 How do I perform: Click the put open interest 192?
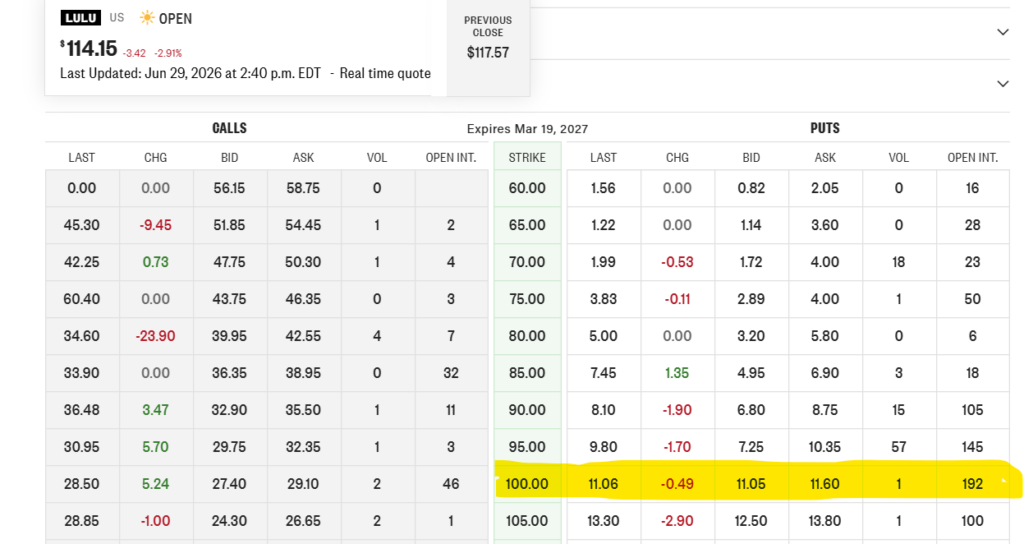point(972,484)
